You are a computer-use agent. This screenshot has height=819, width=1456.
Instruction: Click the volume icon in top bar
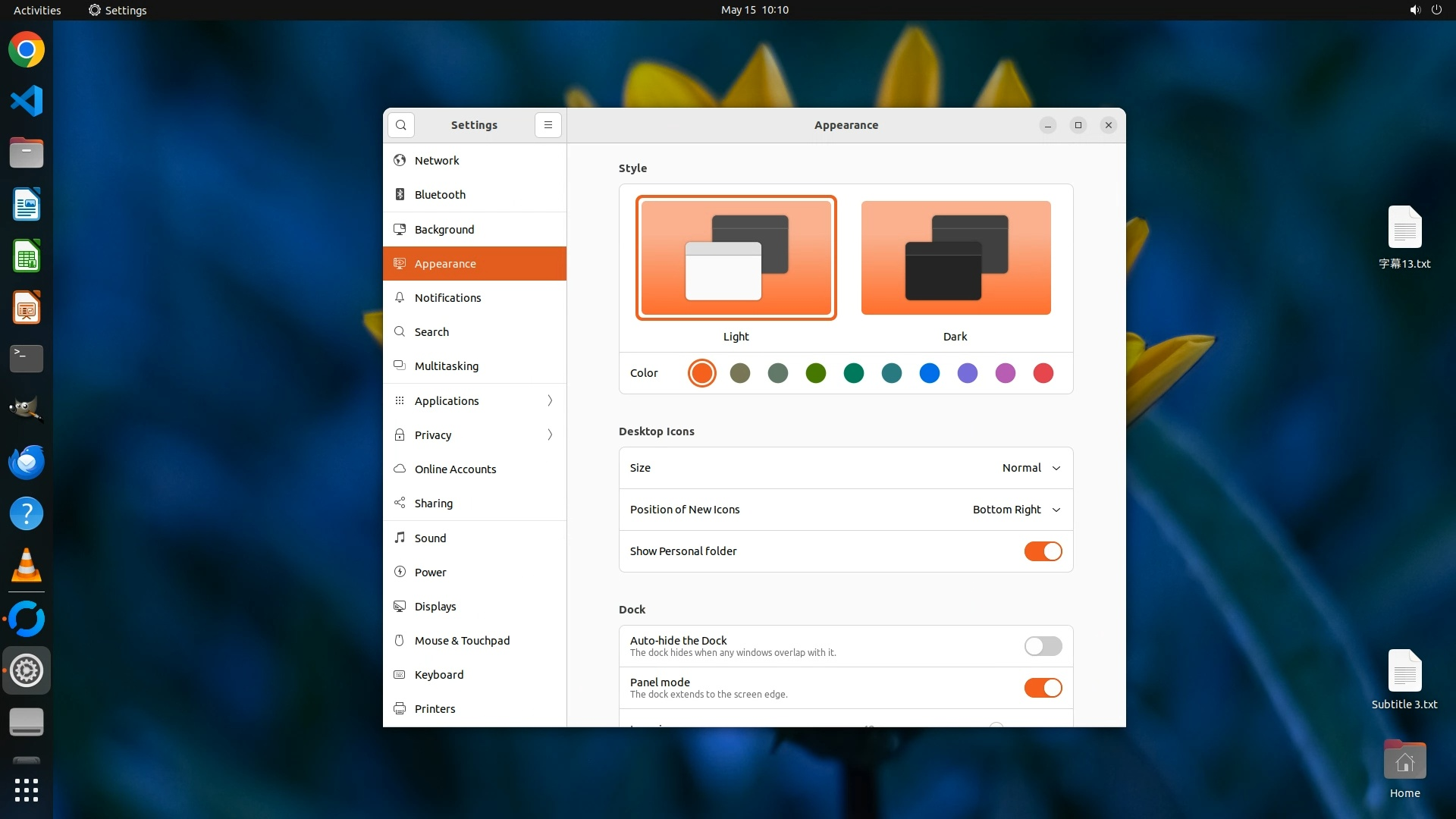tap(1414, 10)
